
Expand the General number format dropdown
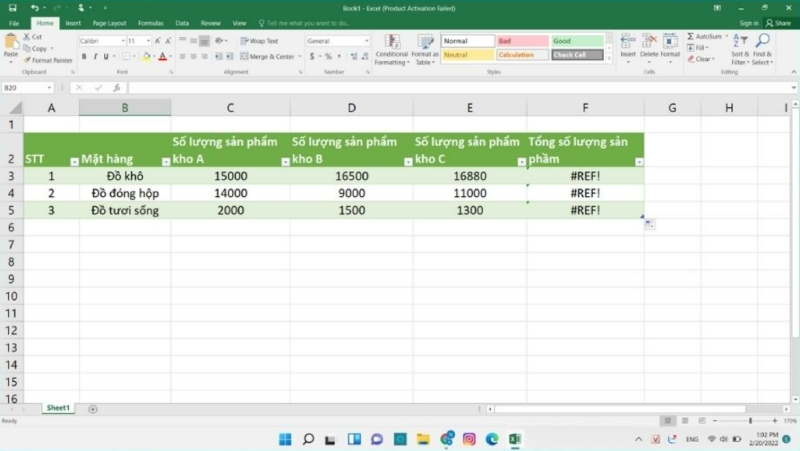click(x=366, y=41)
